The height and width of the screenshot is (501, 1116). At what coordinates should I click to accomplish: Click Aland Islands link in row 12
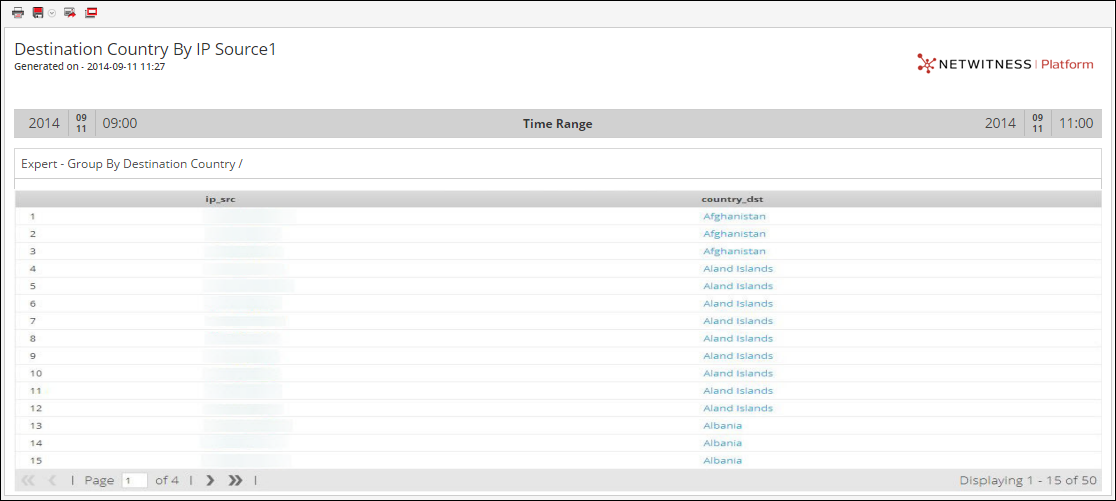point(738,408)
